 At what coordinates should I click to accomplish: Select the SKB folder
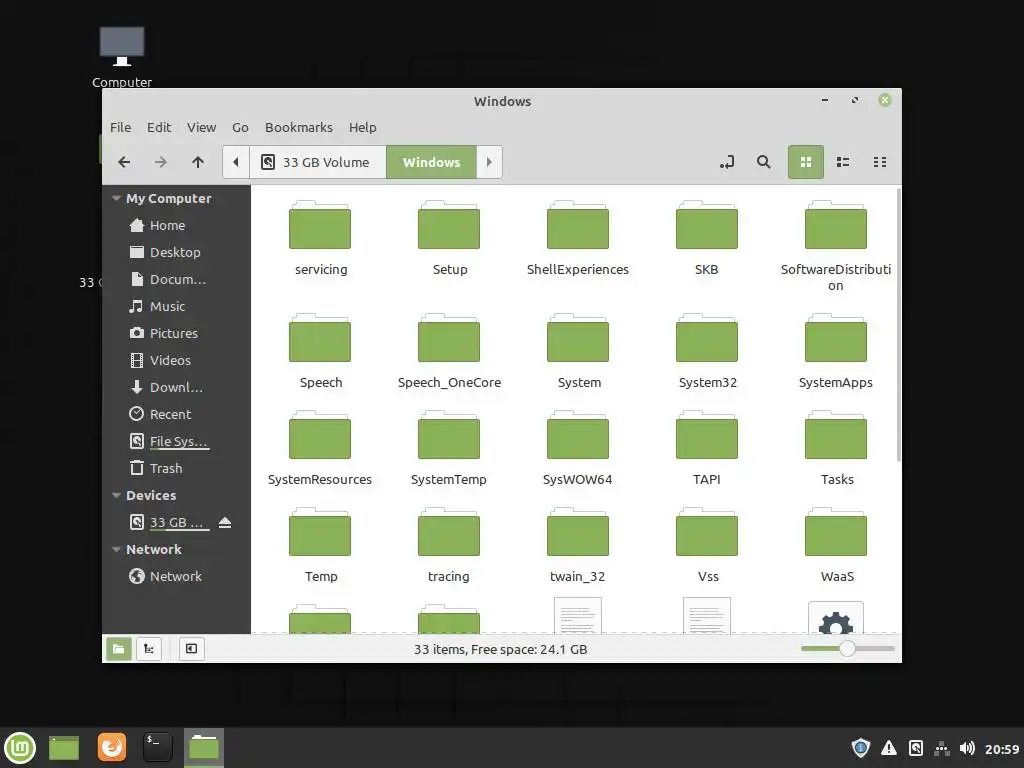point(707,239)
